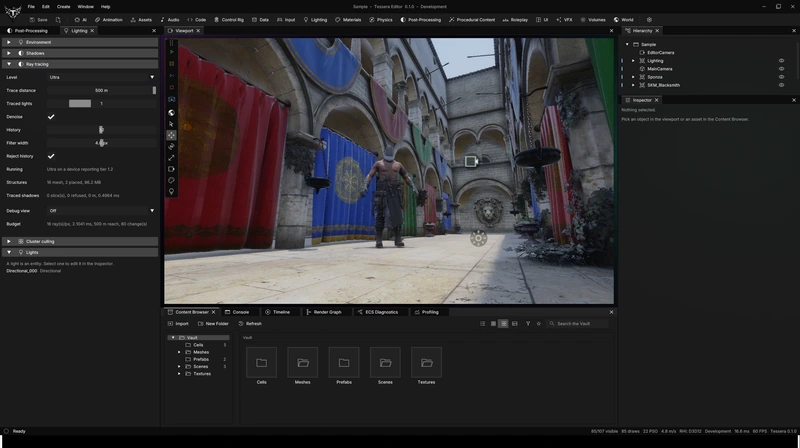Click the favorites star icon in Content Browser
Image resolution: width=800 pixels, height=448 pixels.
538,323
